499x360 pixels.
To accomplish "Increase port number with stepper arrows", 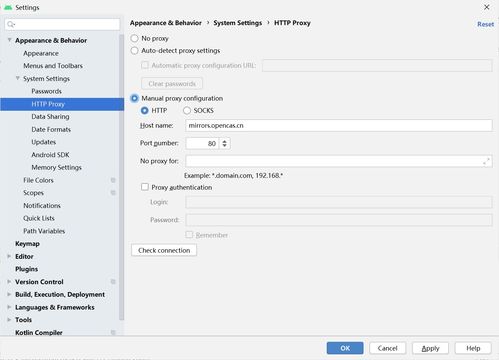I will pos(225,141).
